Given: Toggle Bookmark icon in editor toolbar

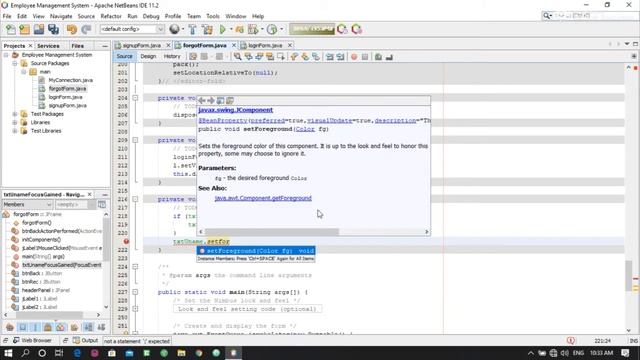Looking at the screenshot, I should click(x=316, y=57).
